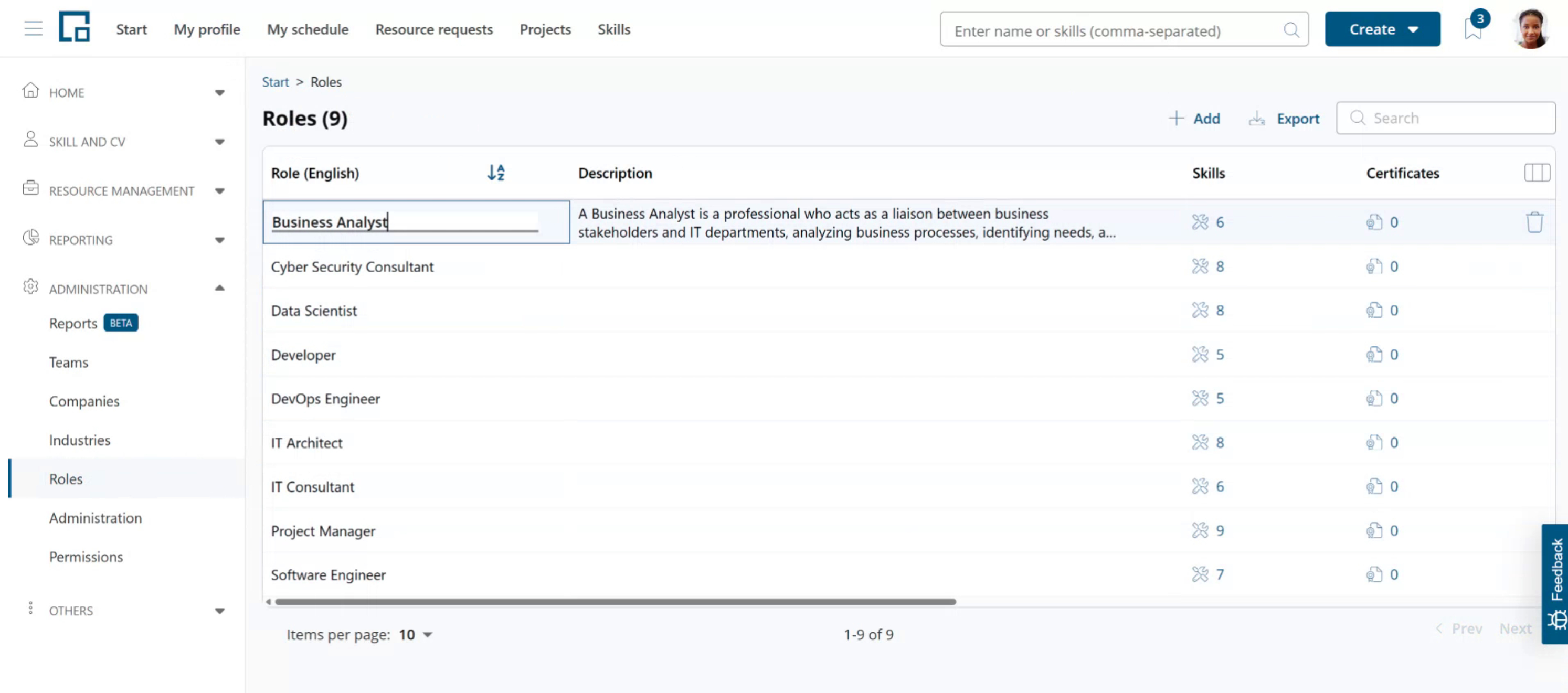Open the Create dropdown button
The width and height of the screenshot is (1568, 693).
tap(1382, 29)
